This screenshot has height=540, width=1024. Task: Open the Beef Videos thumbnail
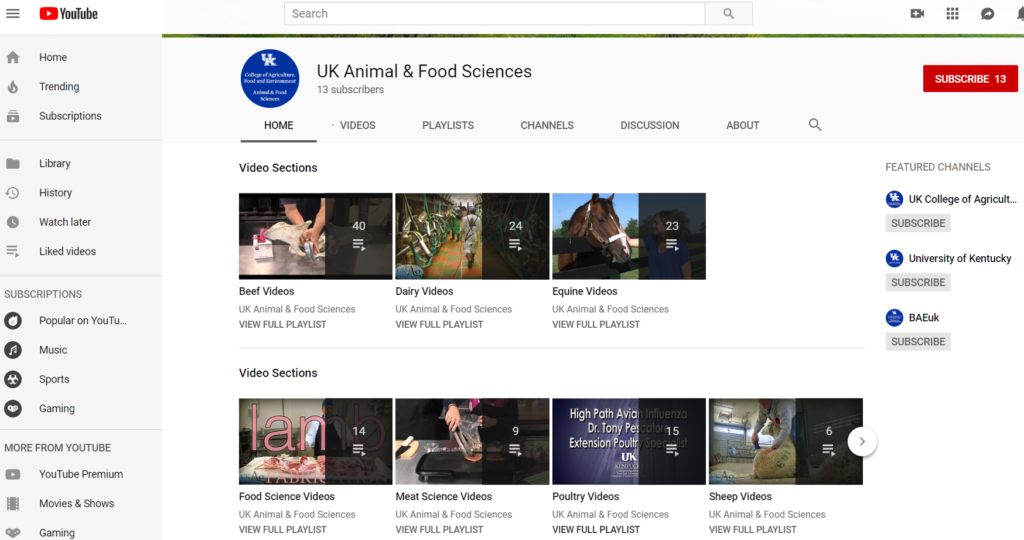(315, 236)
